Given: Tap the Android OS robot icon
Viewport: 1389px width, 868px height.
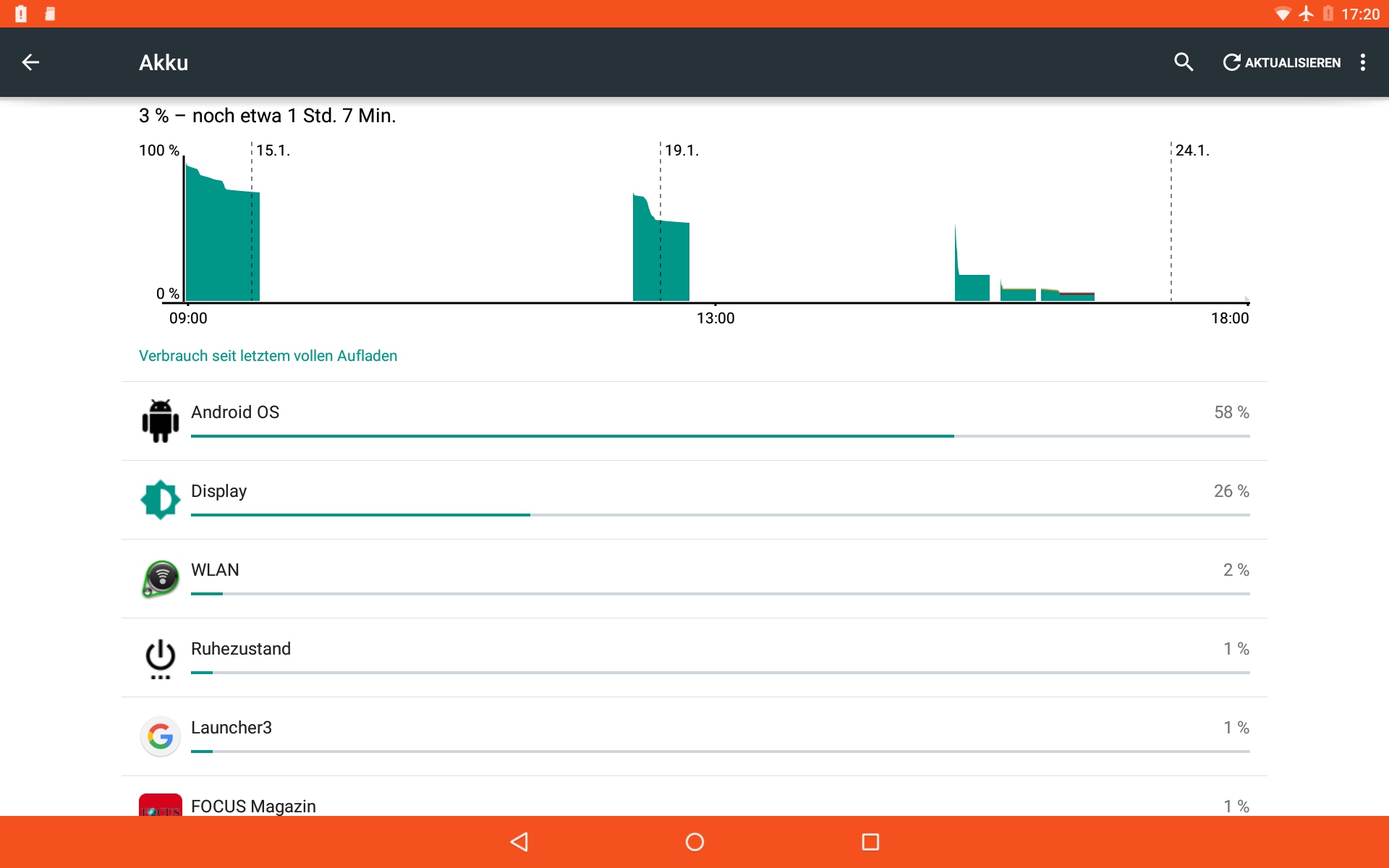Looking at the screenshot, I should [x=160, y=420].
